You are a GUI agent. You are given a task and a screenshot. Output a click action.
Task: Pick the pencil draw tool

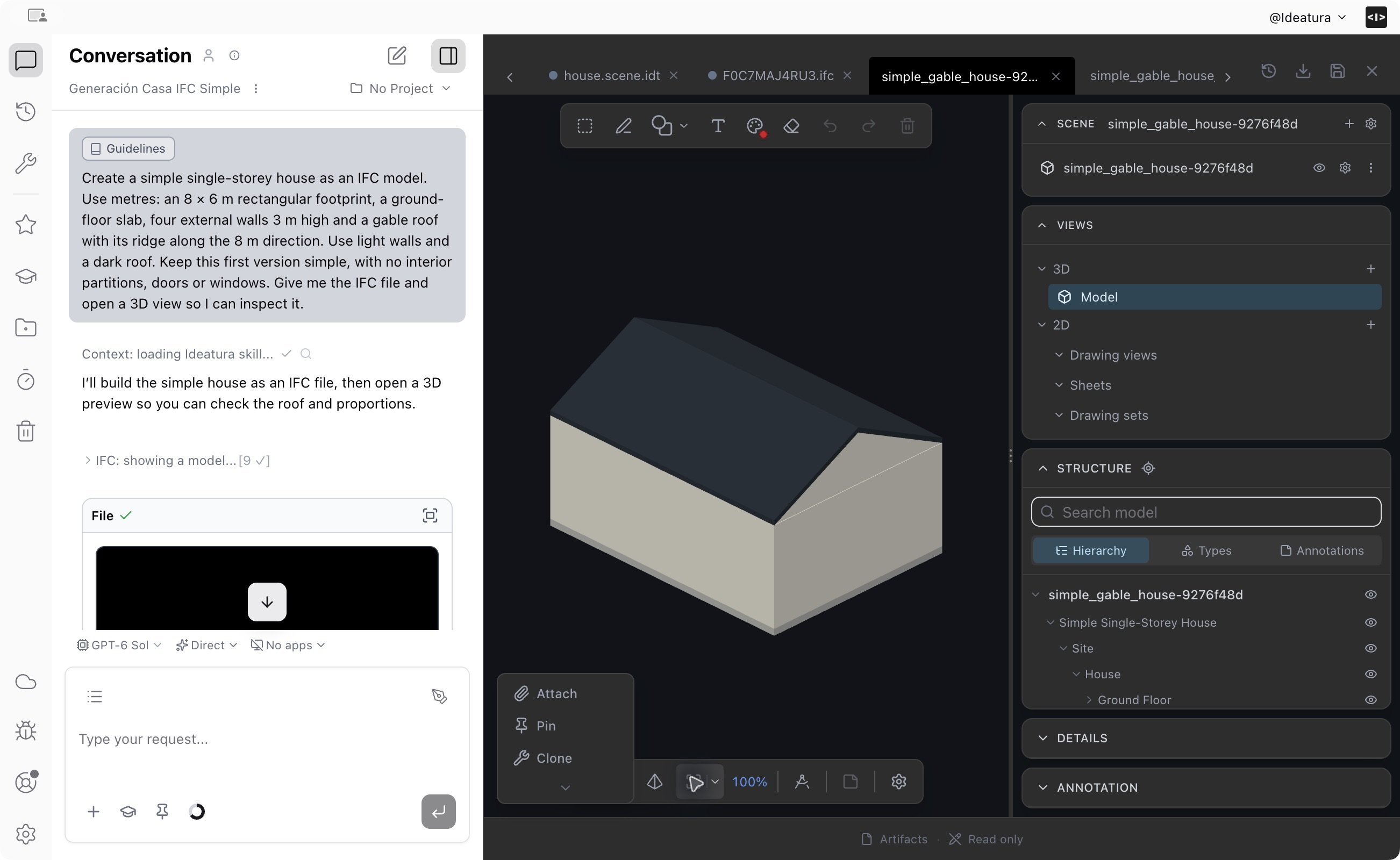(x=624, y=126)
